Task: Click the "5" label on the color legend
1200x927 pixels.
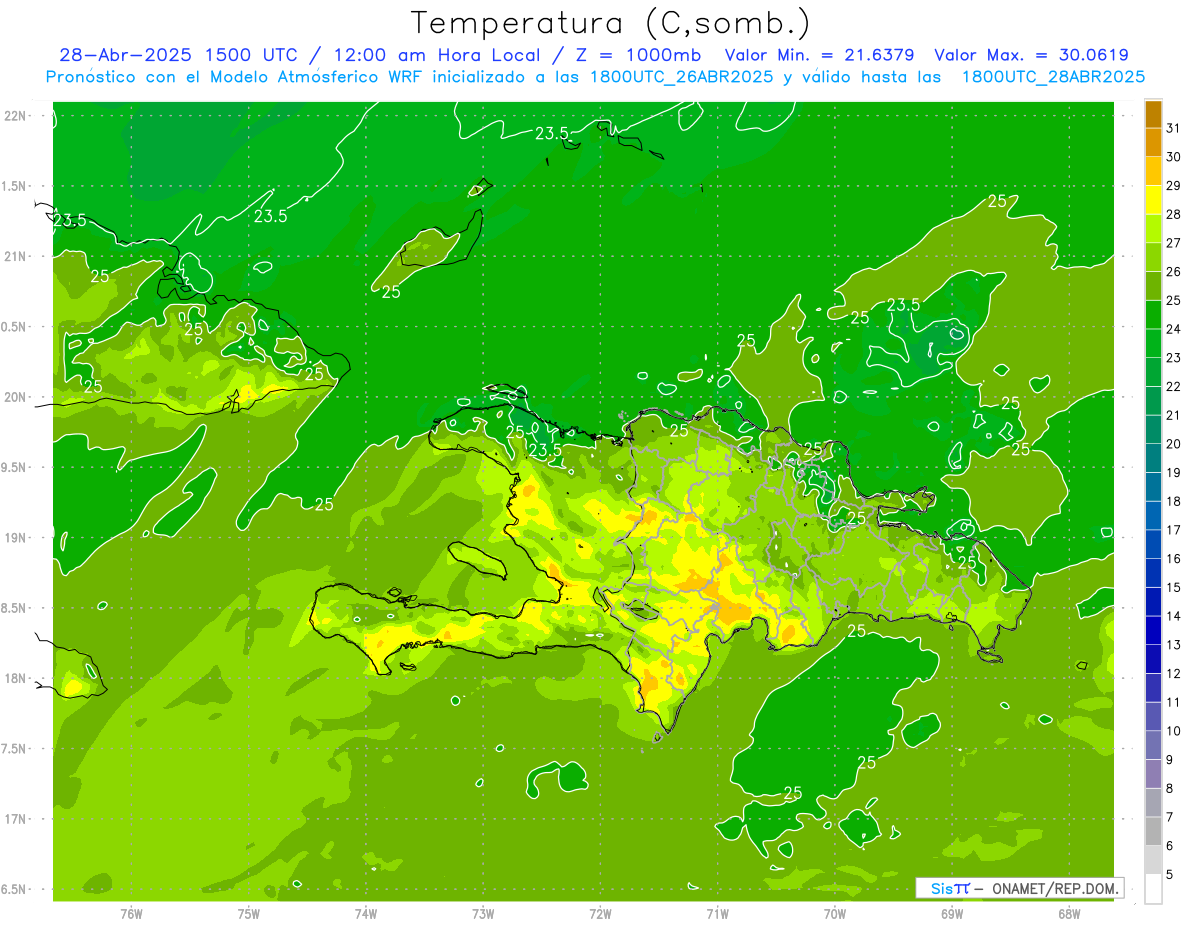Action: pos(1169,874)
